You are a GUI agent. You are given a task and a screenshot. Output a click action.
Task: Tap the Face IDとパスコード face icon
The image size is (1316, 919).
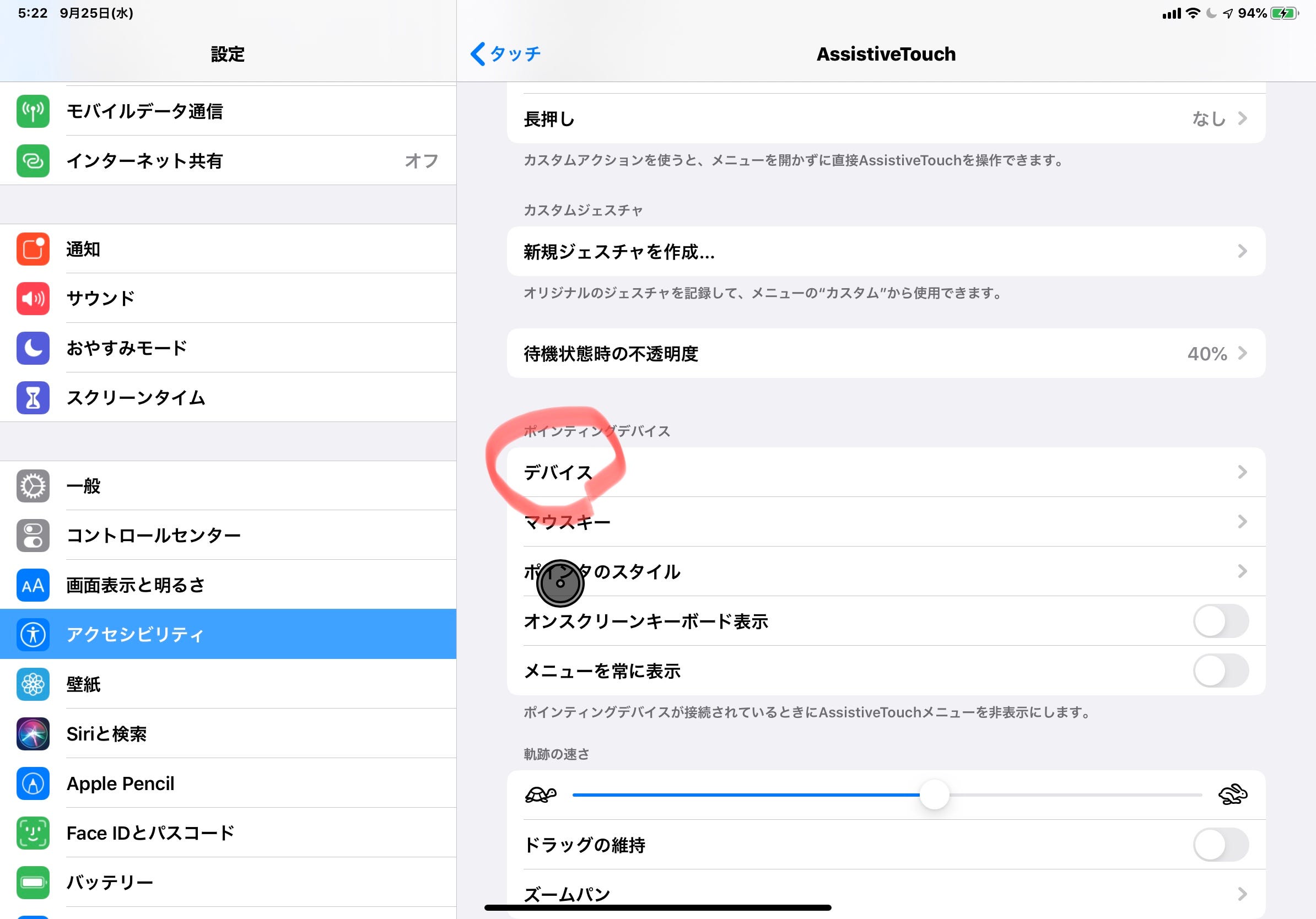tap(33, 833)
